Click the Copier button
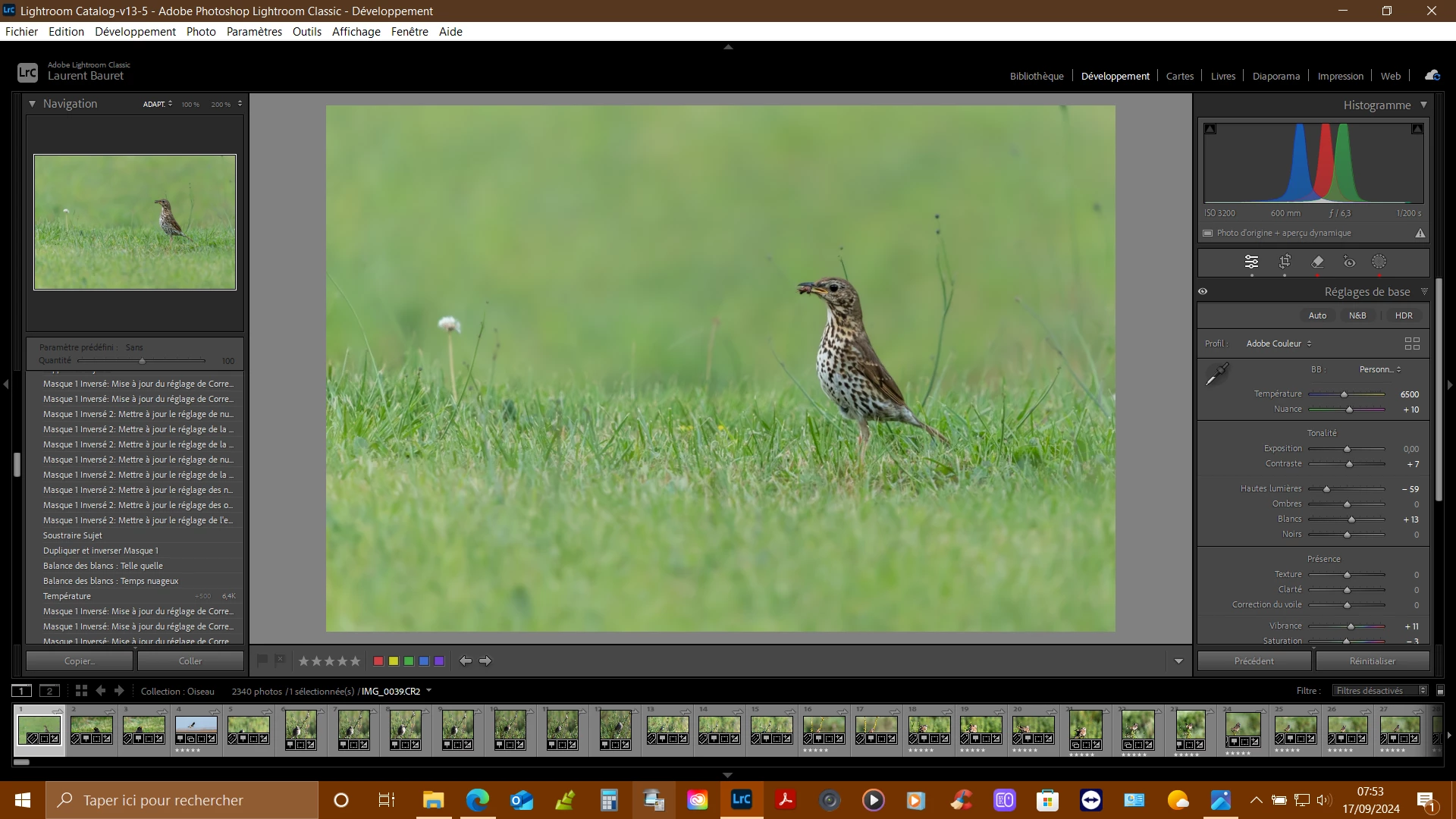Viewport: 1456px width, 819px height. [x=80, y=661]
